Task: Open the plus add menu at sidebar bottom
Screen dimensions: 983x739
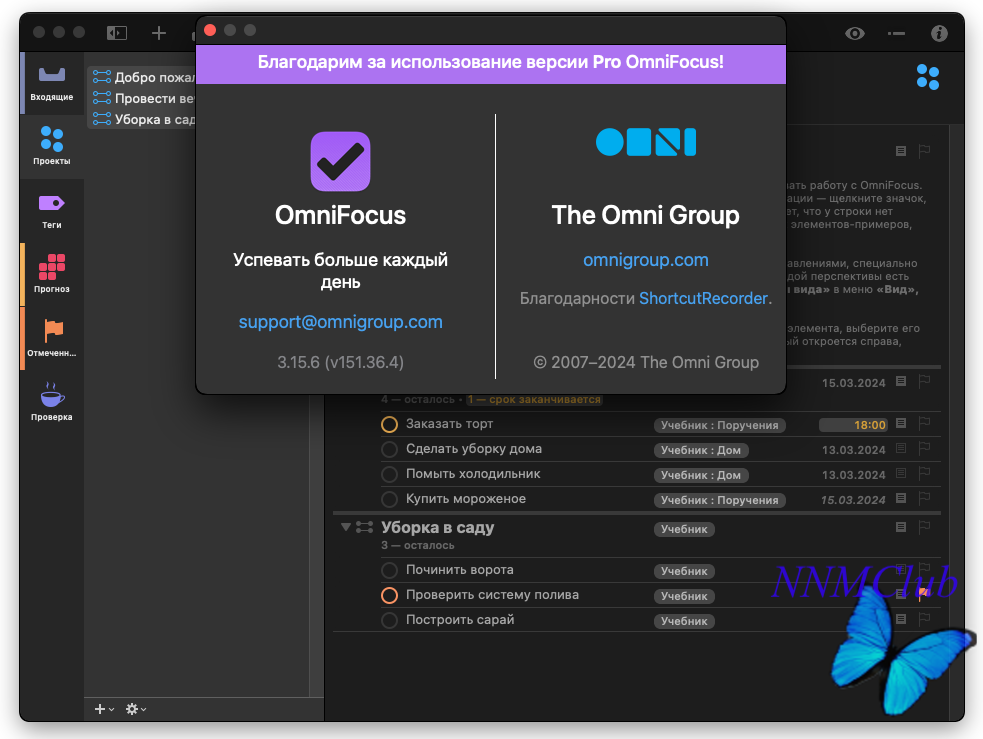Action: pyautogui.click(x=103, y=709)
